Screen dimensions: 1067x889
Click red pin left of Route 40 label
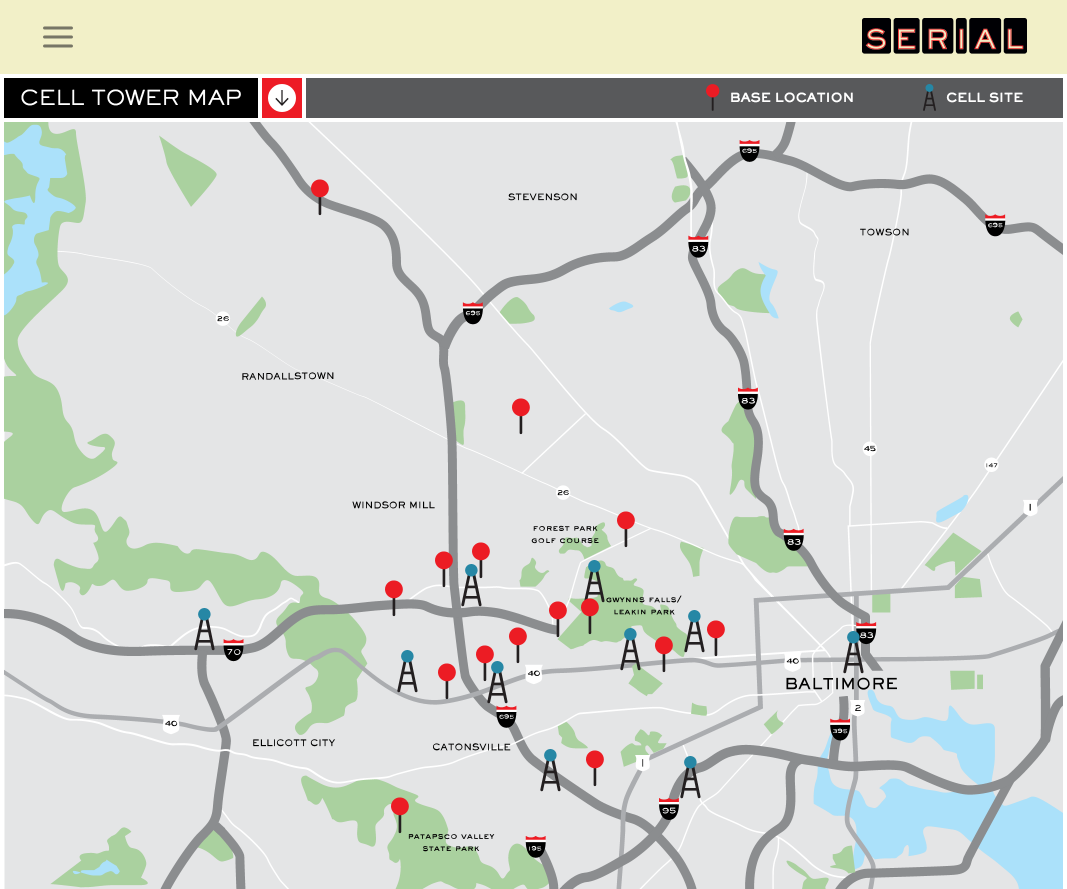pos(518,638)
